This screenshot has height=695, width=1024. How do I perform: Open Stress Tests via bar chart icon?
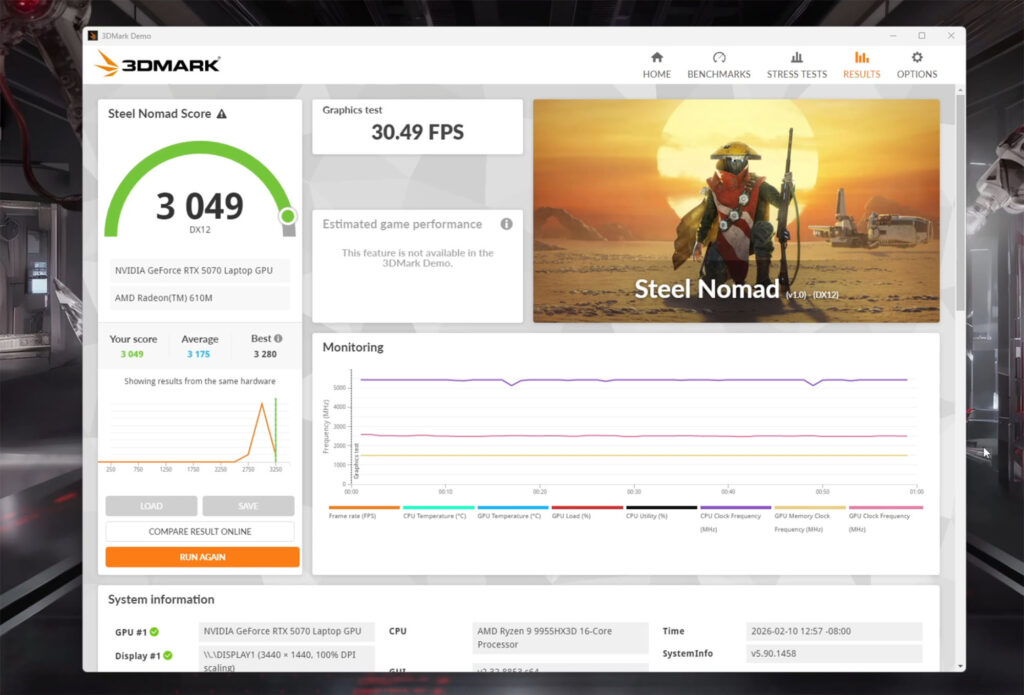(x=797, y=58)
